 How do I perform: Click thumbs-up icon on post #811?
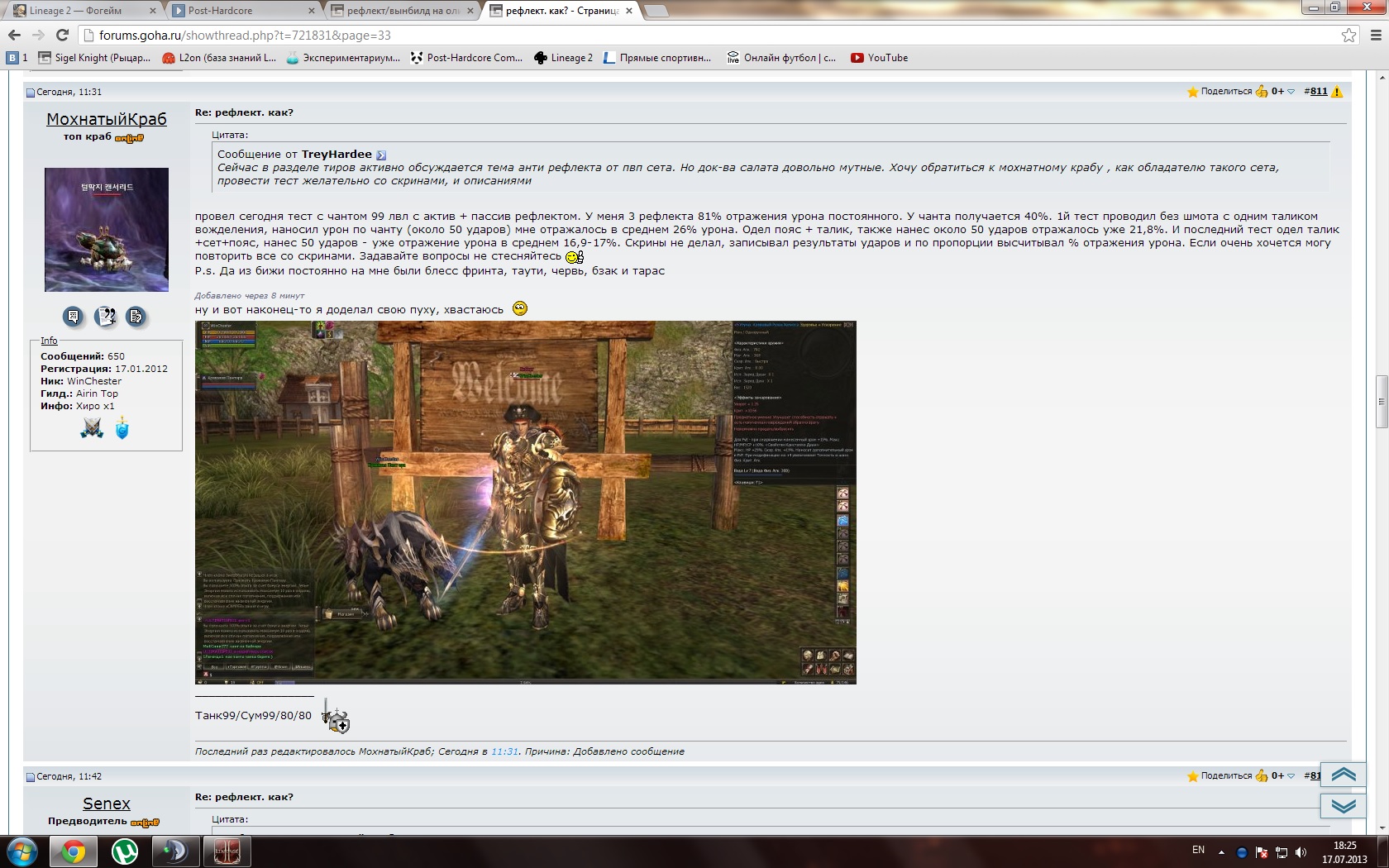pos(1262,92)
